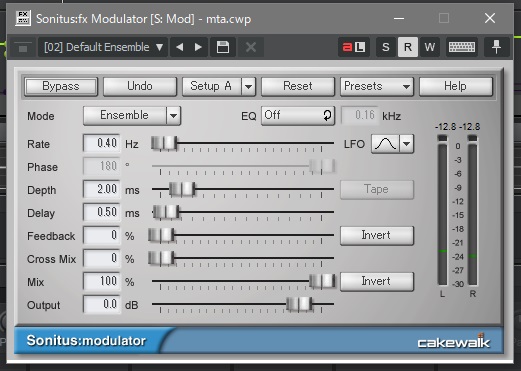
Task: Go to previous preset arrow
Action: coord(179,47)
